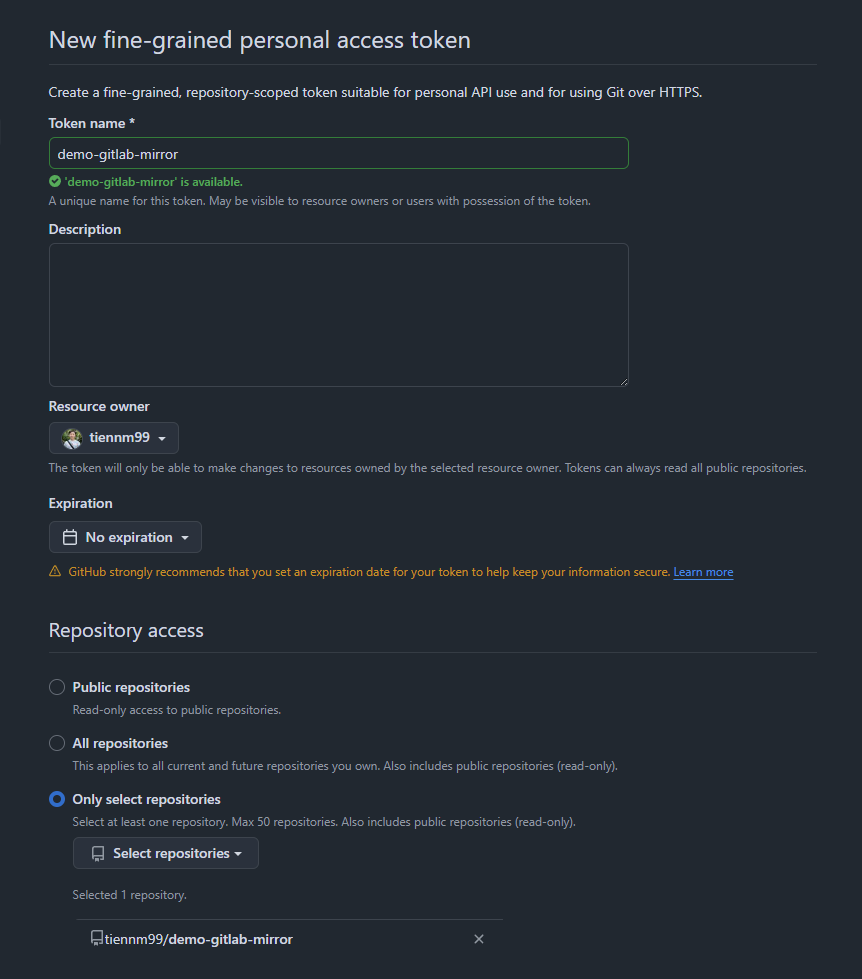Click the green availability checkmark icon
Screen dimensions: 862x979
pyautogui.click(x=55, y=182)
